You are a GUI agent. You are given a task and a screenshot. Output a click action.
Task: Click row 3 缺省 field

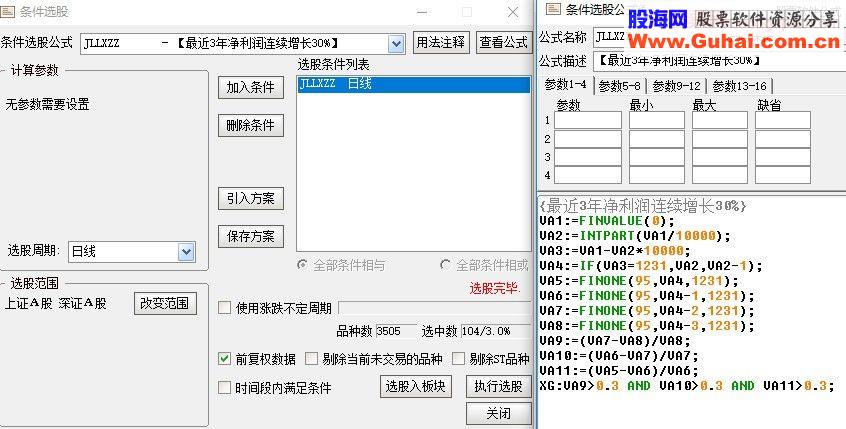783,157
